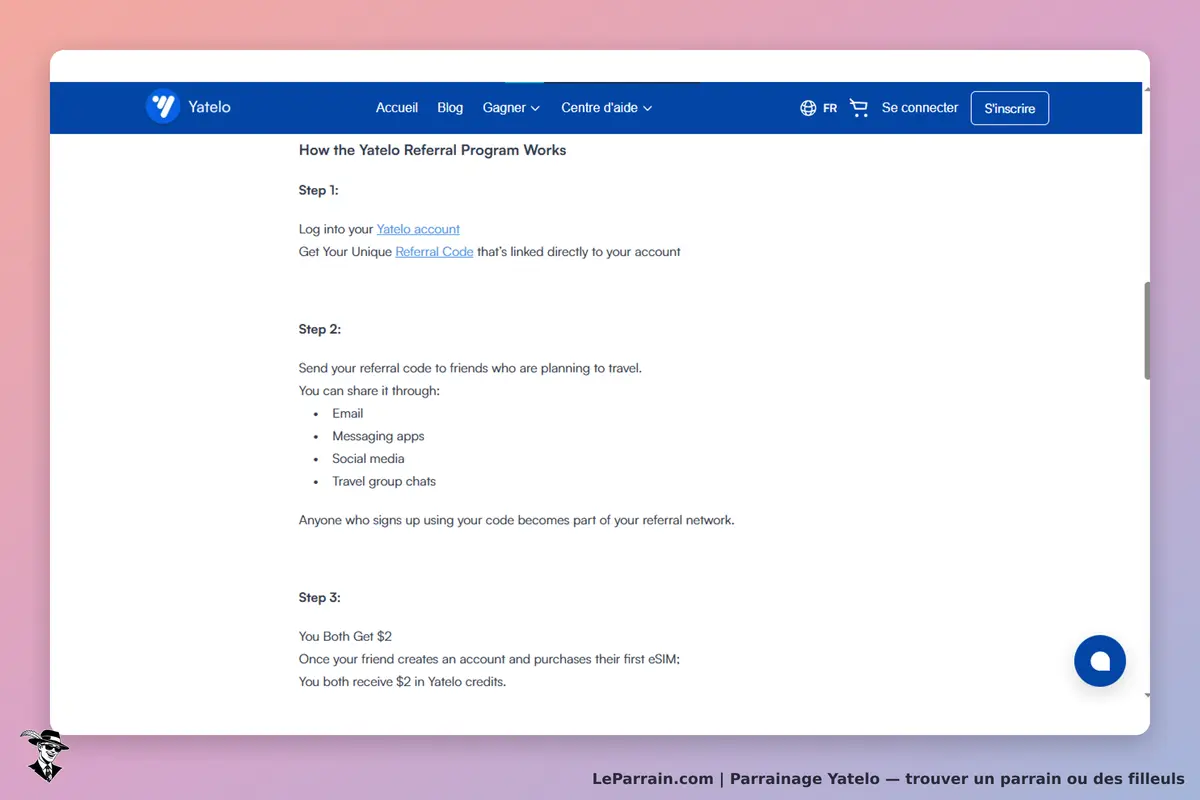The image size is (1200, 800).
Task: Click Se connecter link
Action: (x=920, y=108)
